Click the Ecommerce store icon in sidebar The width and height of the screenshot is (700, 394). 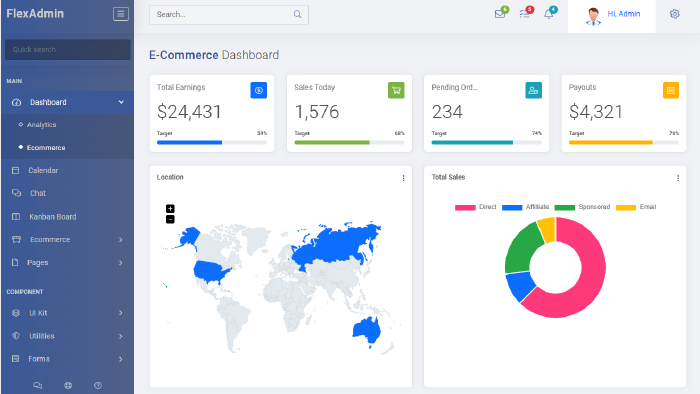(x=17, y=240)
